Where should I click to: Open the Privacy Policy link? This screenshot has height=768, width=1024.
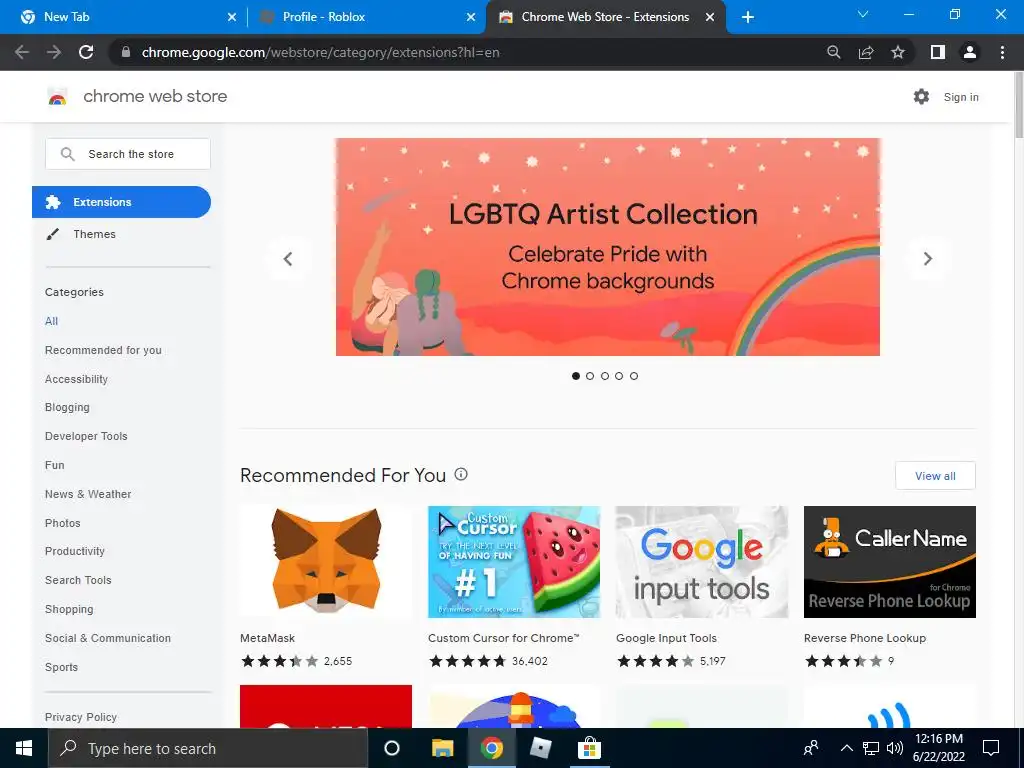pyautogui.click(x=81, y=717)
